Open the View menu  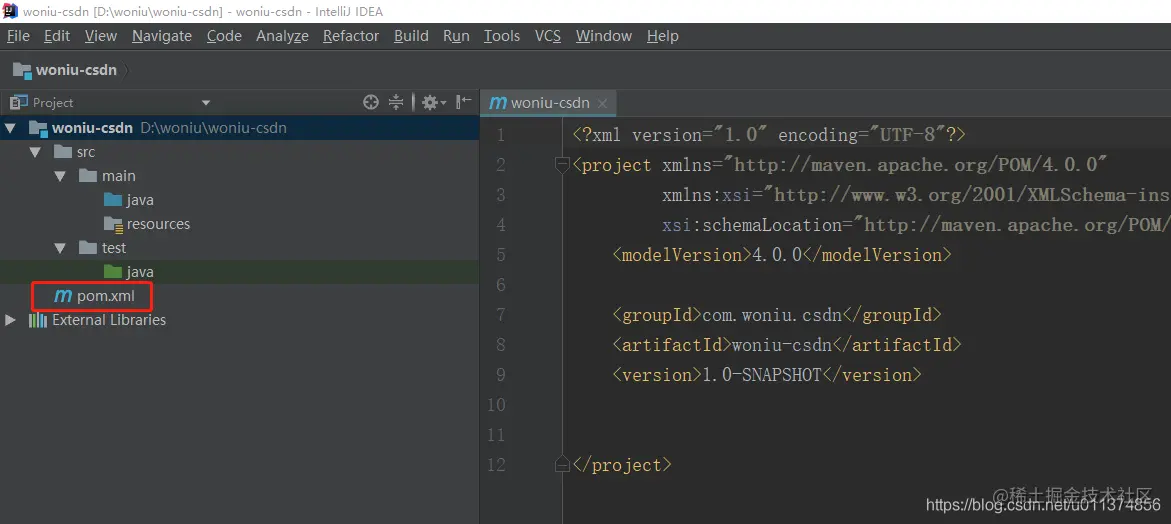coord(101,36)
